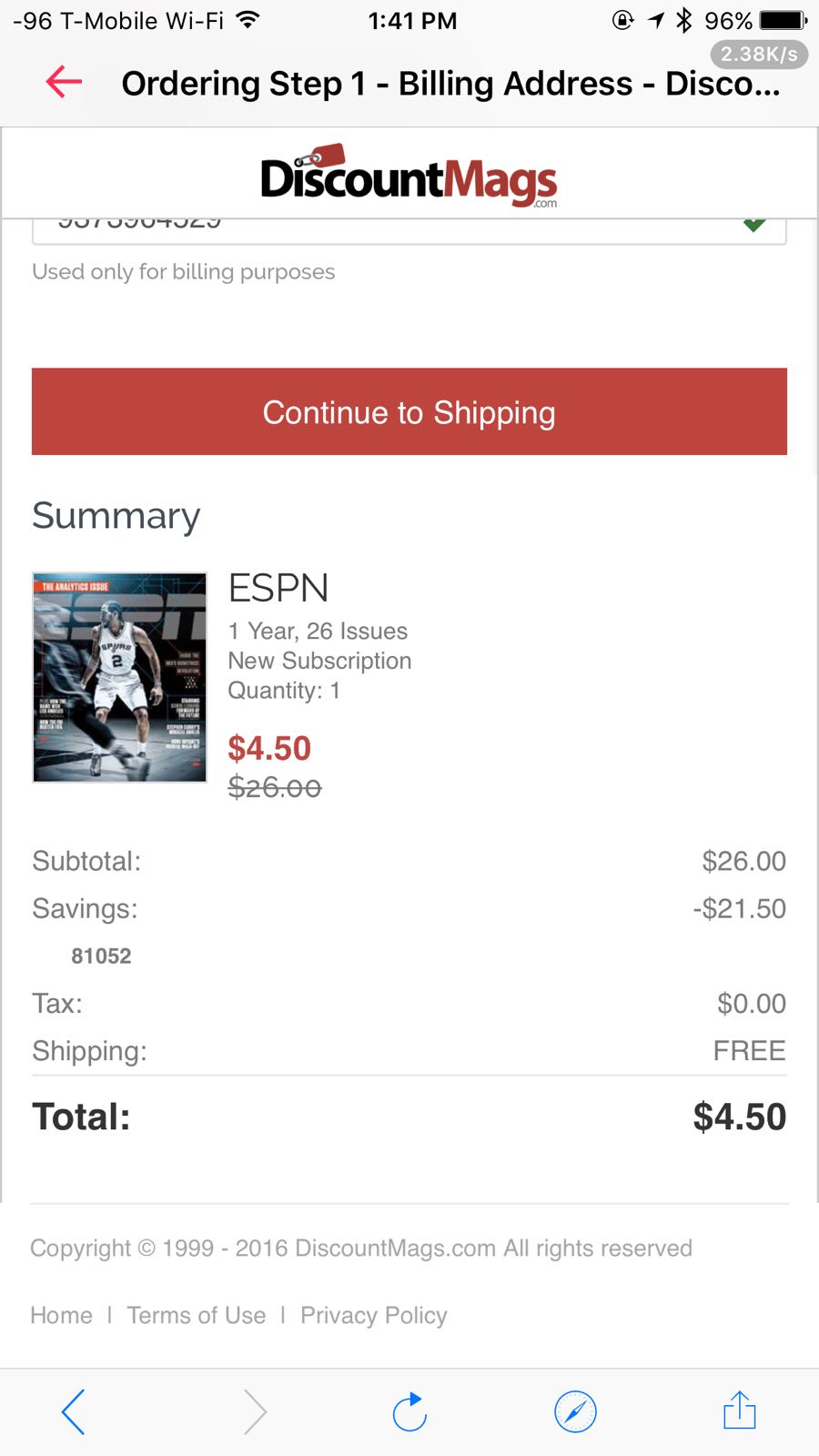Tap the ESPN product title
Viewport: 819px width, 1456px height.
278,588
